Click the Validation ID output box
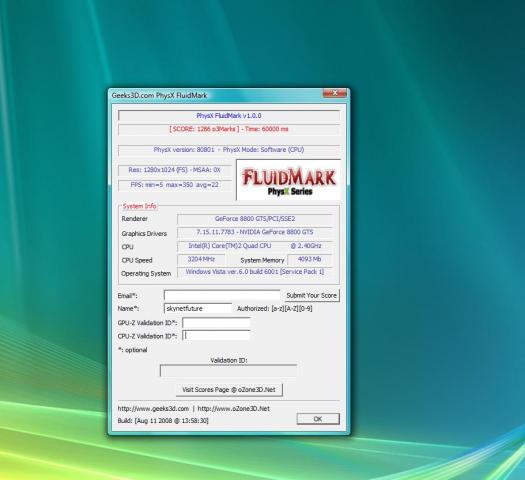525x480 pixels. (x=228, y=371)
